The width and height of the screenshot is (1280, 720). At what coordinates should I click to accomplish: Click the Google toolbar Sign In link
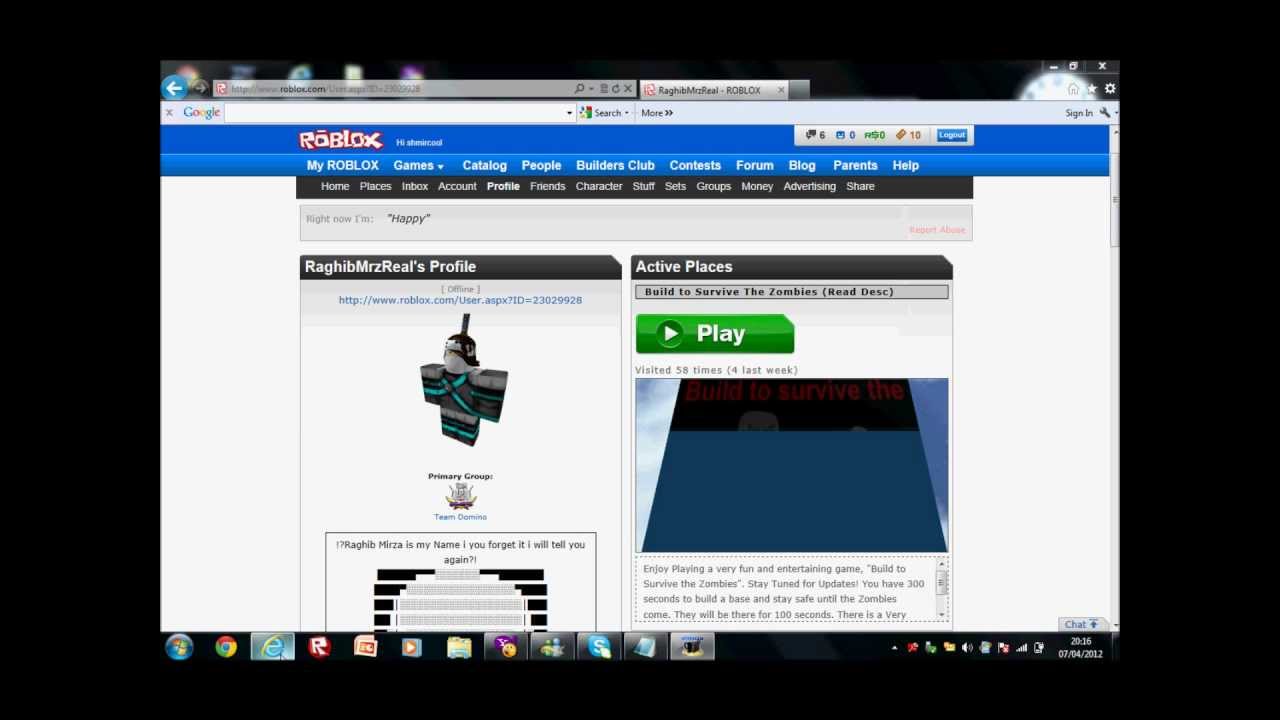1079,113
